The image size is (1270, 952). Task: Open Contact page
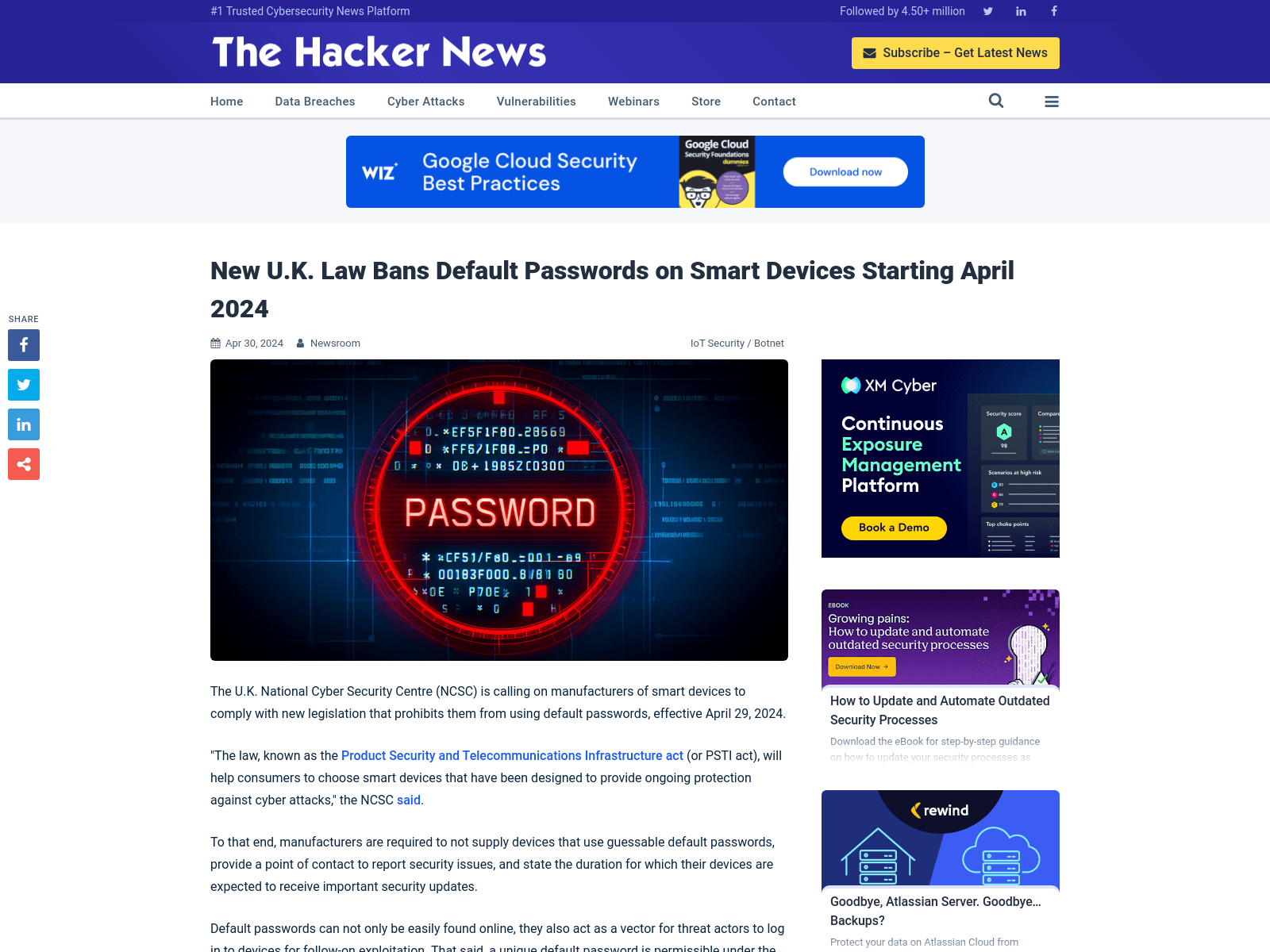click(774, 102)
